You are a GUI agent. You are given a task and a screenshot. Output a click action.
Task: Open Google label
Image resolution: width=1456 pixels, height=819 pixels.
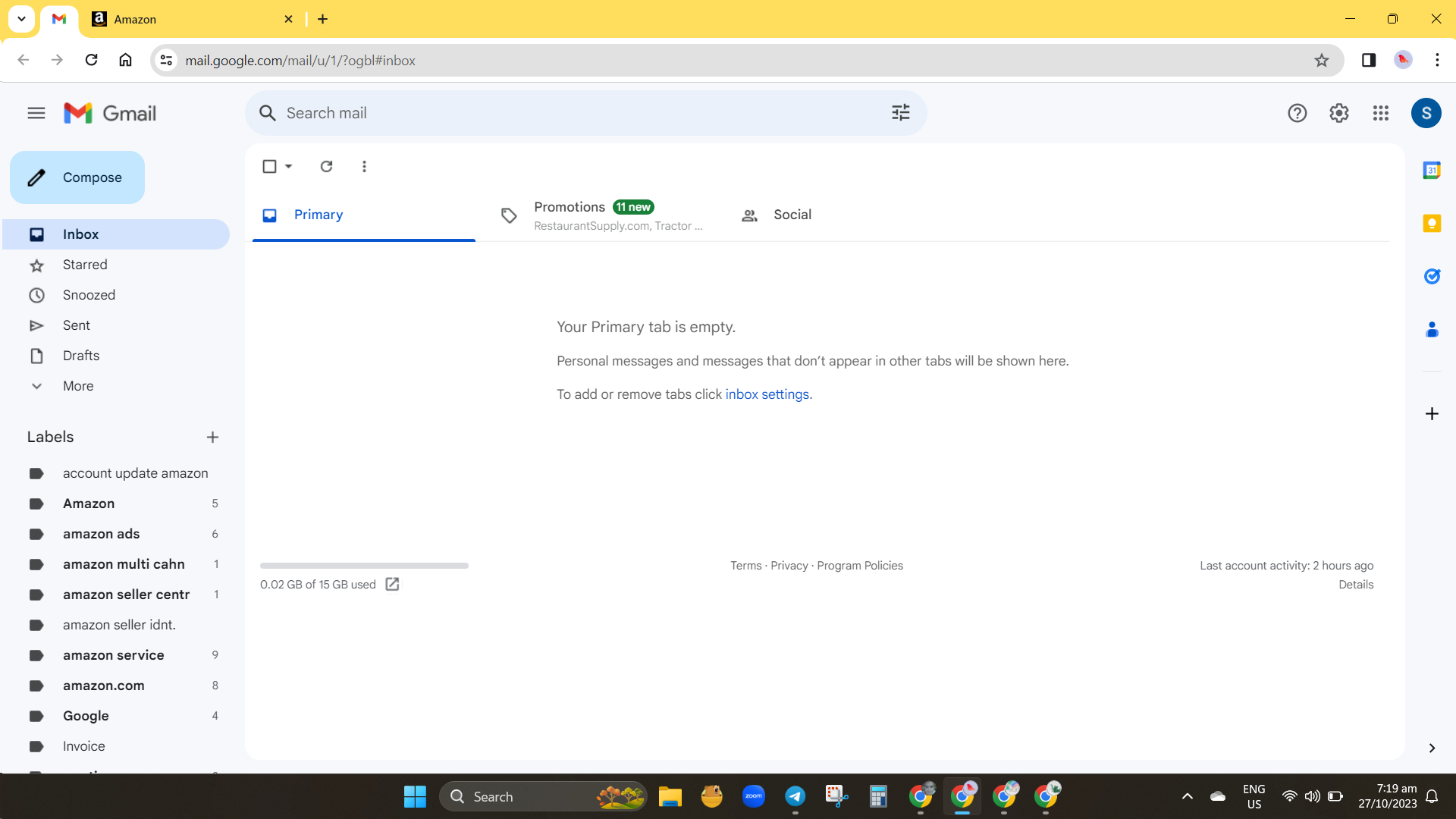point(116,716)
